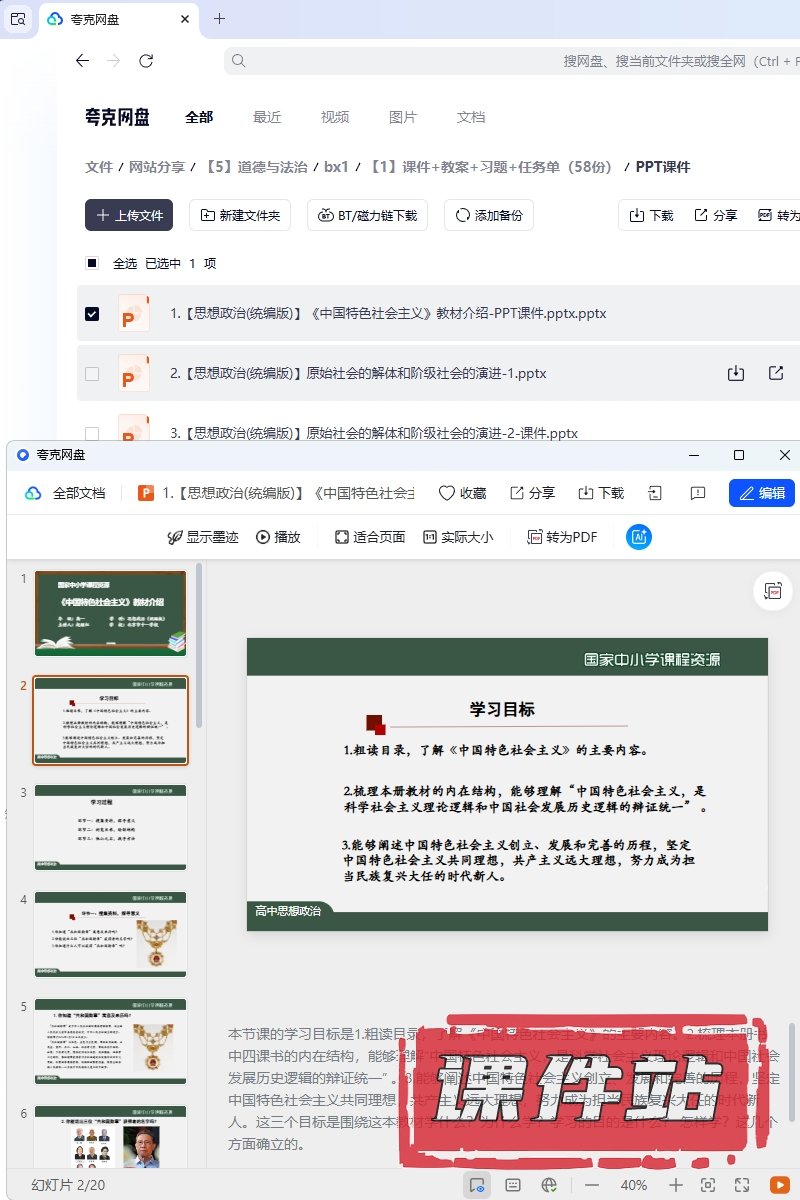Click the blue 编辑 button
800x1200 pixels.
762,493
